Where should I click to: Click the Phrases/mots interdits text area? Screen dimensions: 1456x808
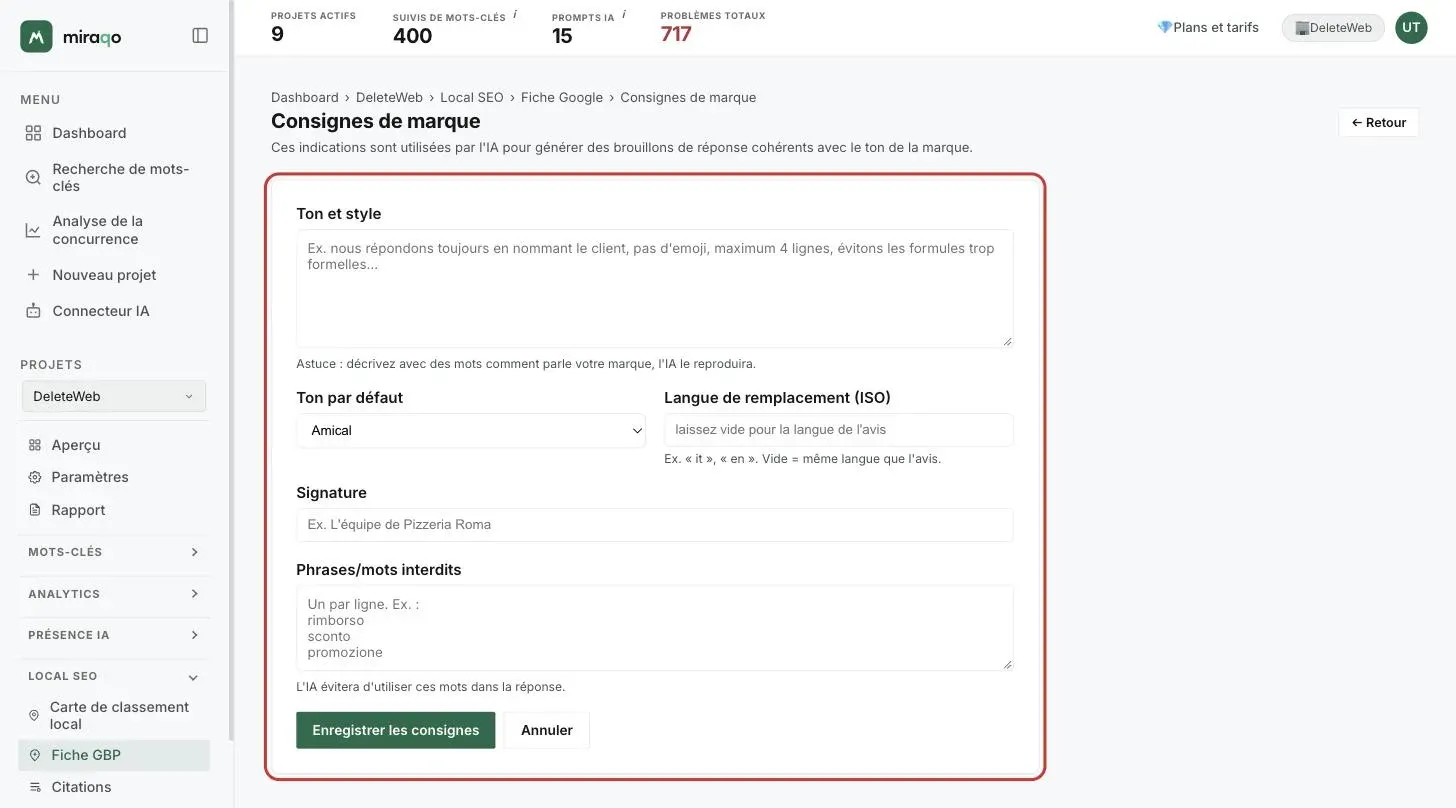point(655,628)
